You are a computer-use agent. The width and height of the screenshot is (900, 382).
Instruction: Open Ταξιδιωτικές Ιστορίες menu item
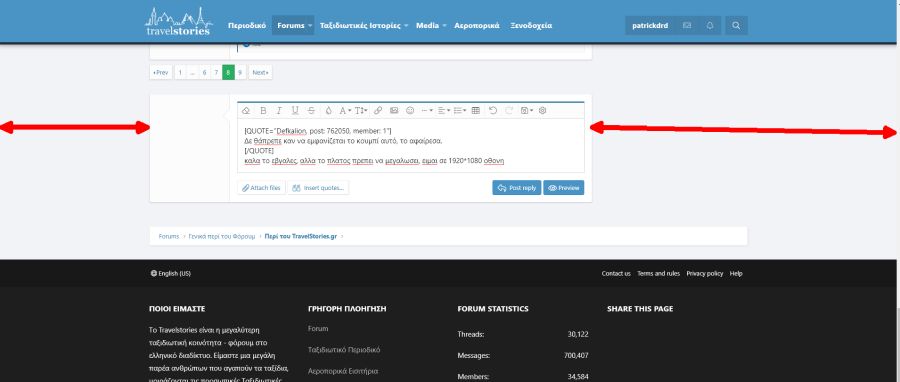pyautogui.click(x=360, y=25)
